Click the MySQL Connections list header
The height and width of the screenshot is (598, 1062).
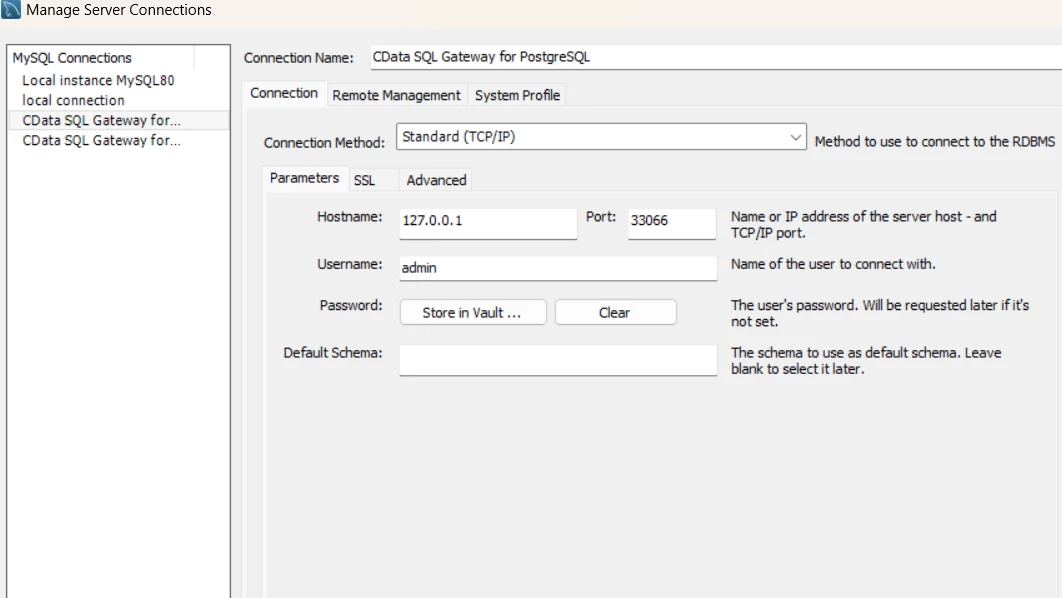click(x=102, y=58)
